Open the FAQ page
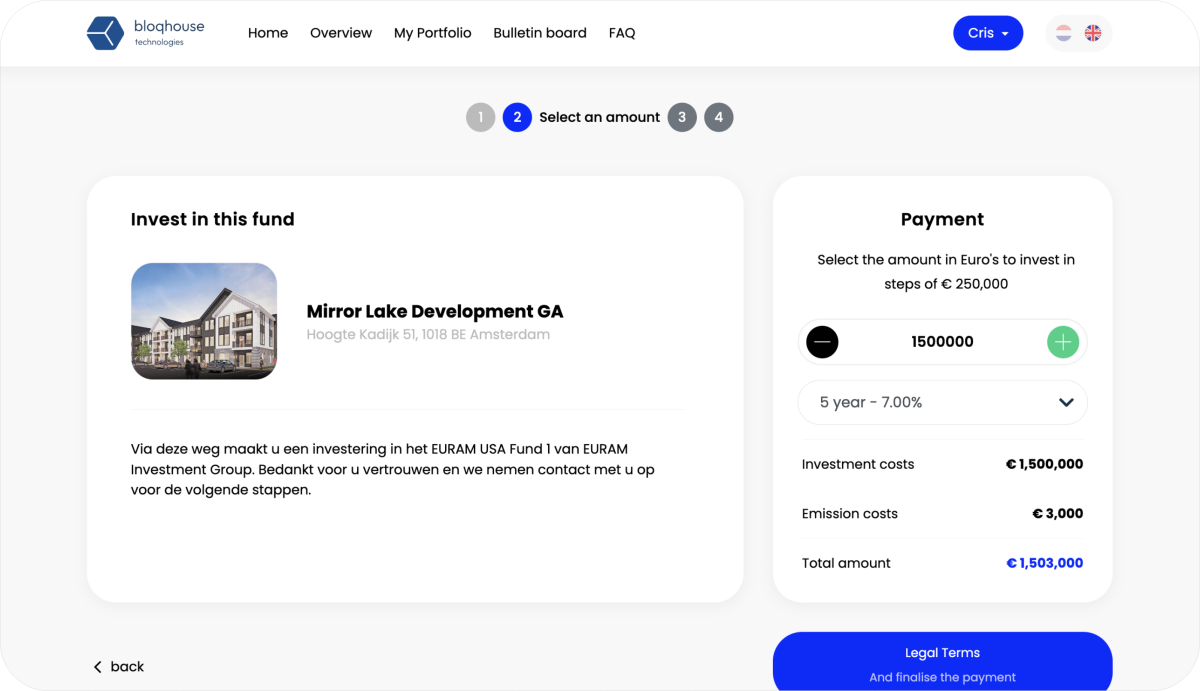This screenshot has height=691, width=1200. pos(622,33)
